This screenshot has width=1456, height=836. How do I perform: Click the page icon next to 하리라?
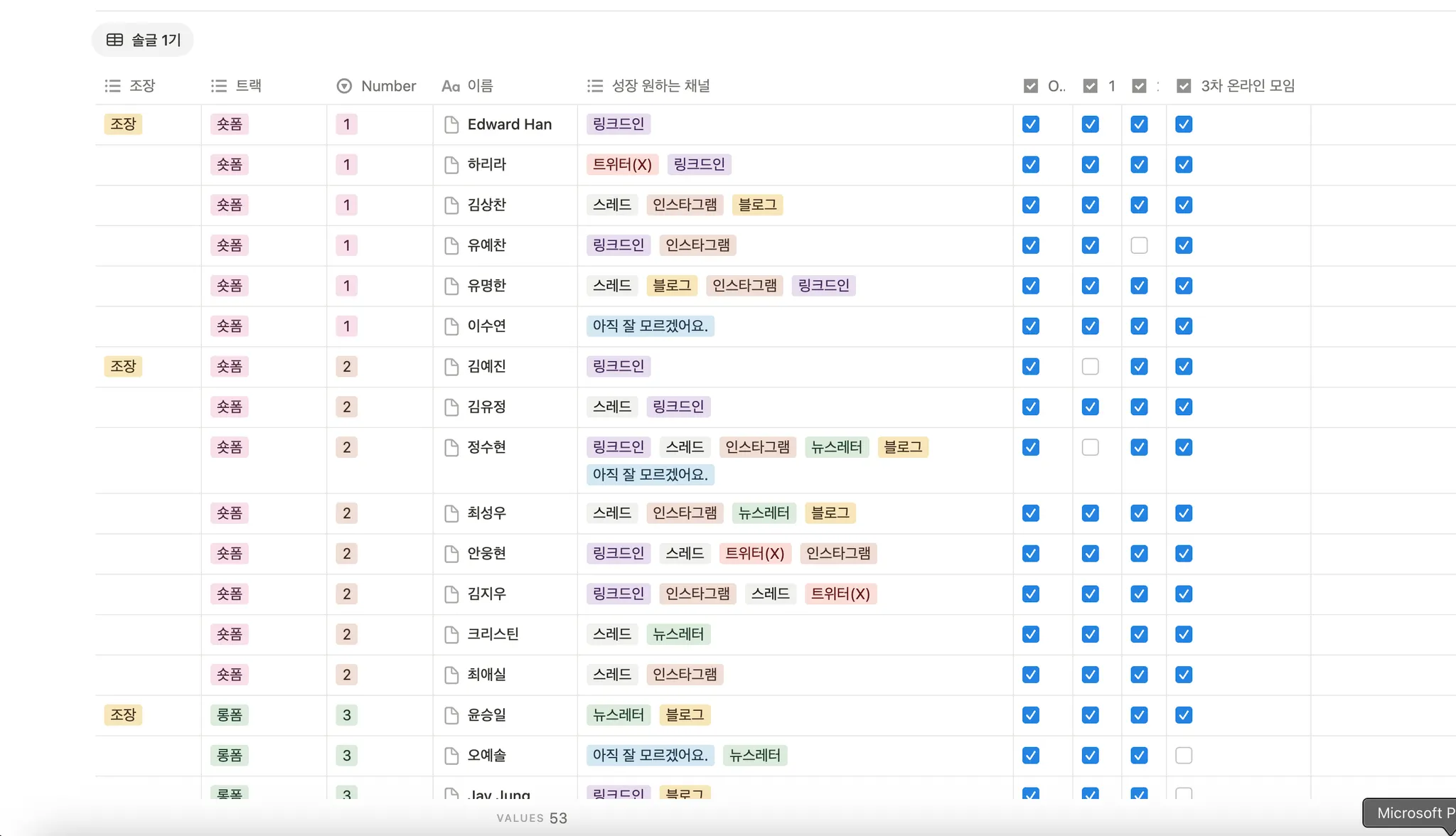(x=451, y=165)
